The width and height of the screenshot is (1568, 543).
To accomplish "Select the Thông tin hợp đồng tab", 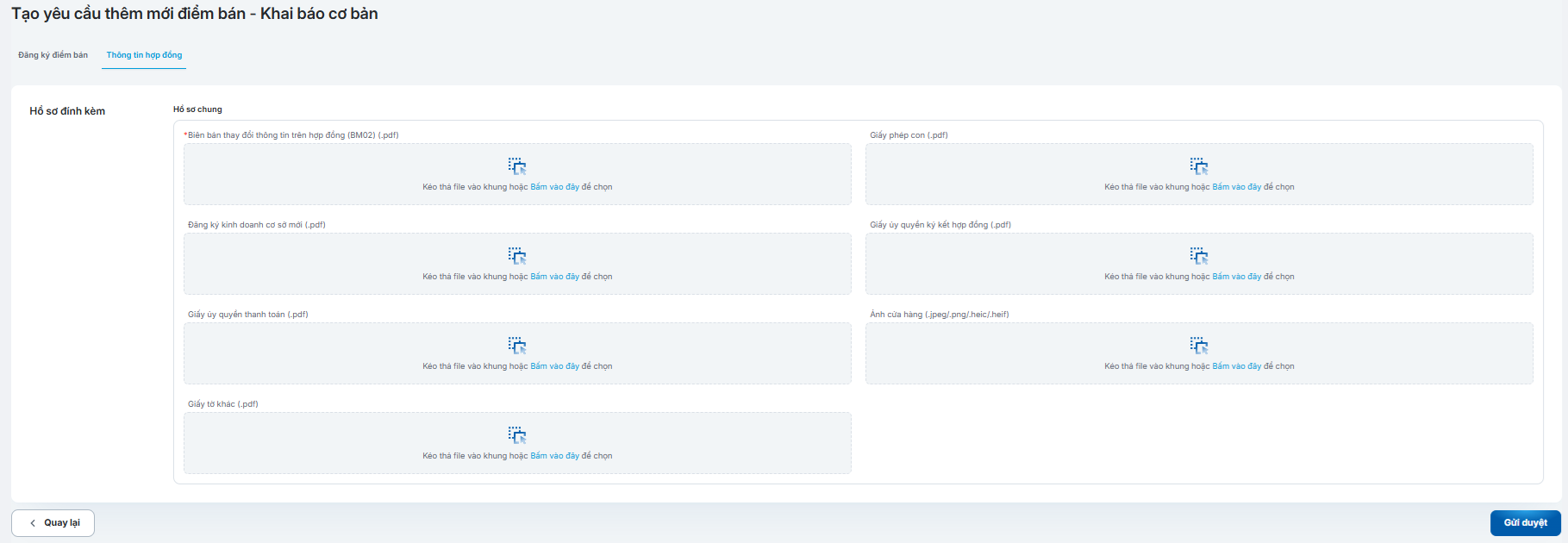I will pos(144,55).
